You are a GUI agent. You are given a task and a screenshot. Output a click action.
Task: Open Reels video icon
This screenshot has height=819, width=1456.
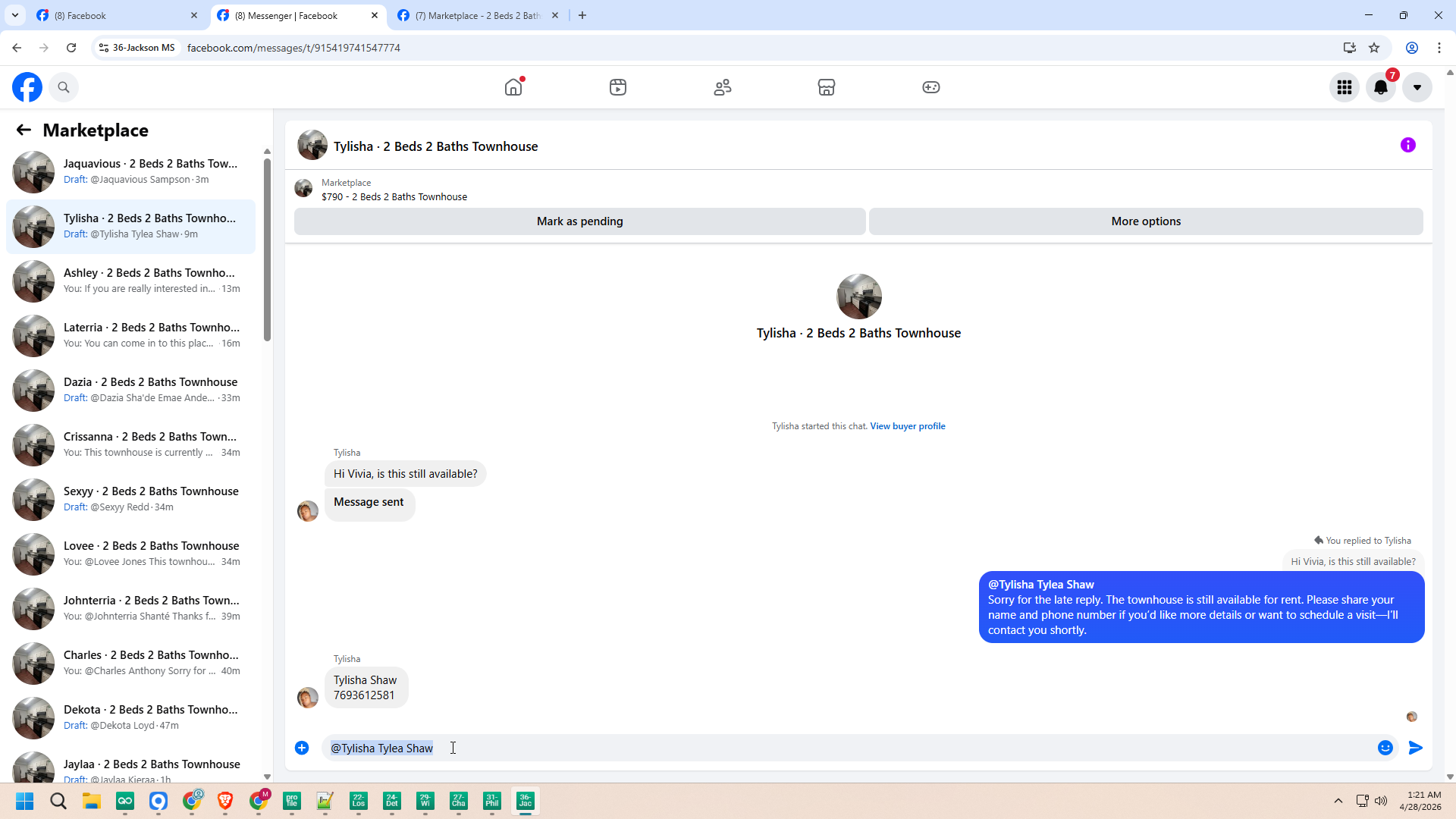pyautogui.click(x=618, y=87)
